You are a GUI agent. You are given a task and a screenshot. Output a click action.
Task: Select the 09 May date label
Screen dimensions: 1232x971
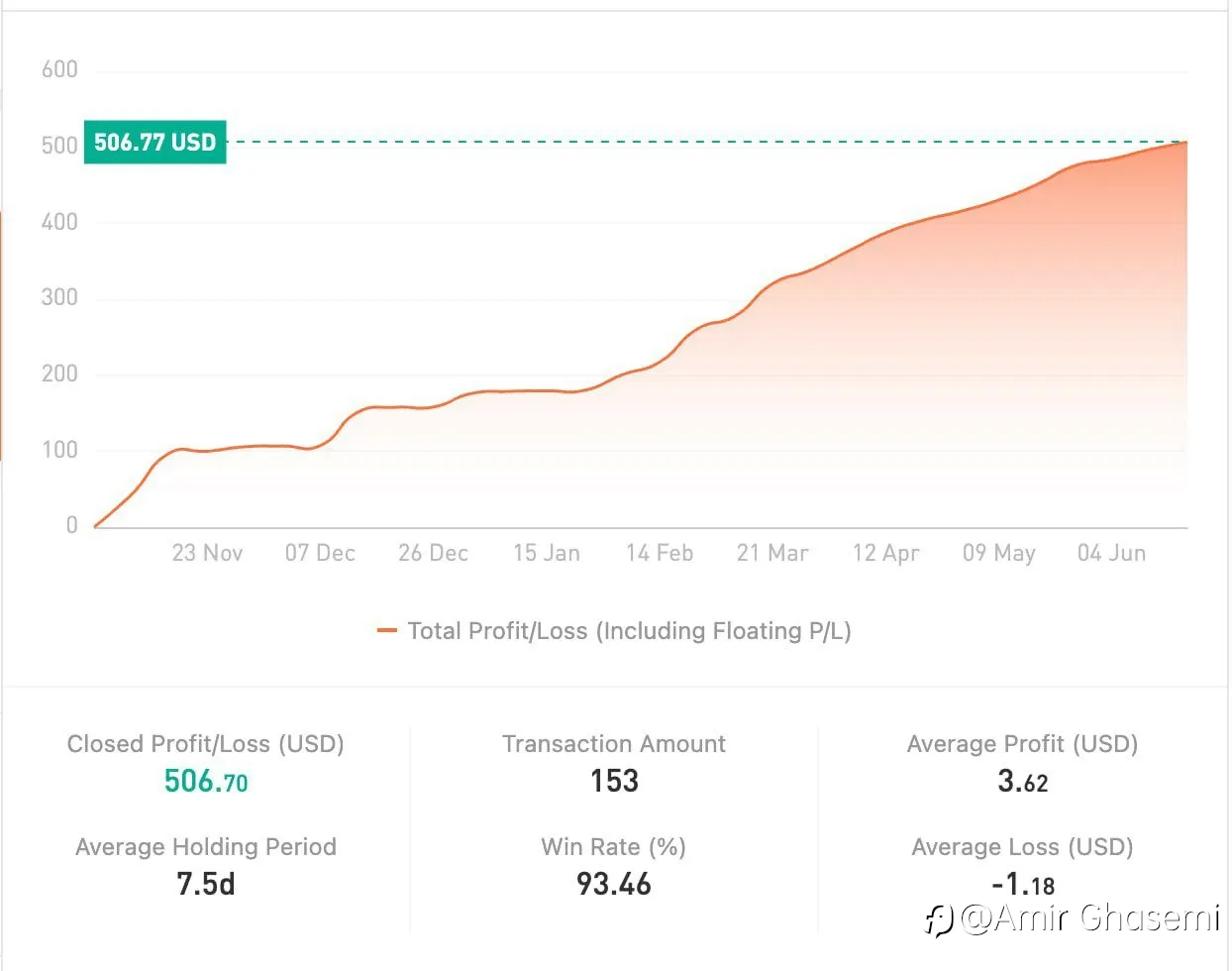pos(998,553)
